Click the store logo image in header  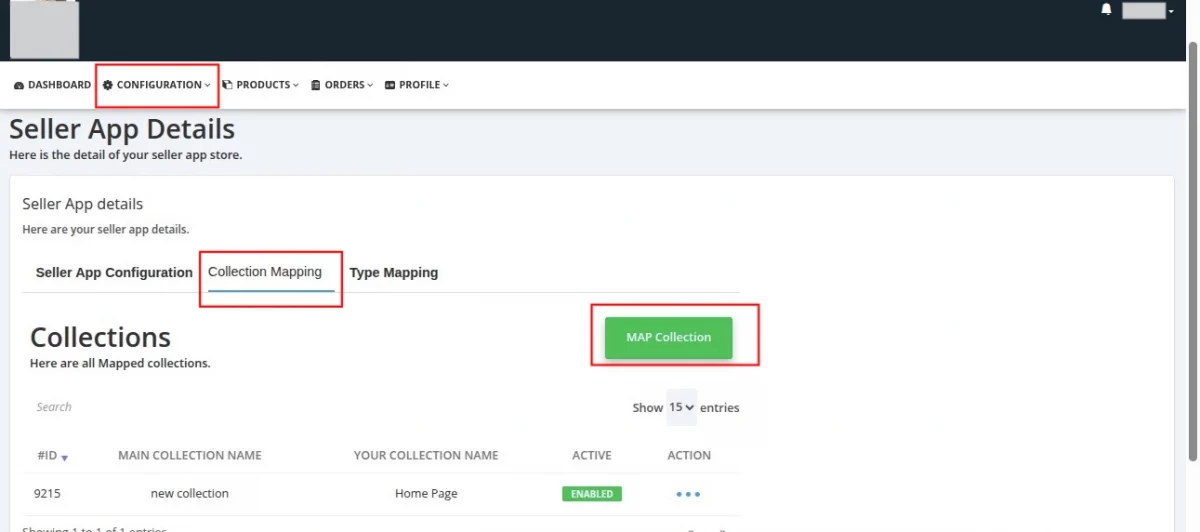click(44, 29)
